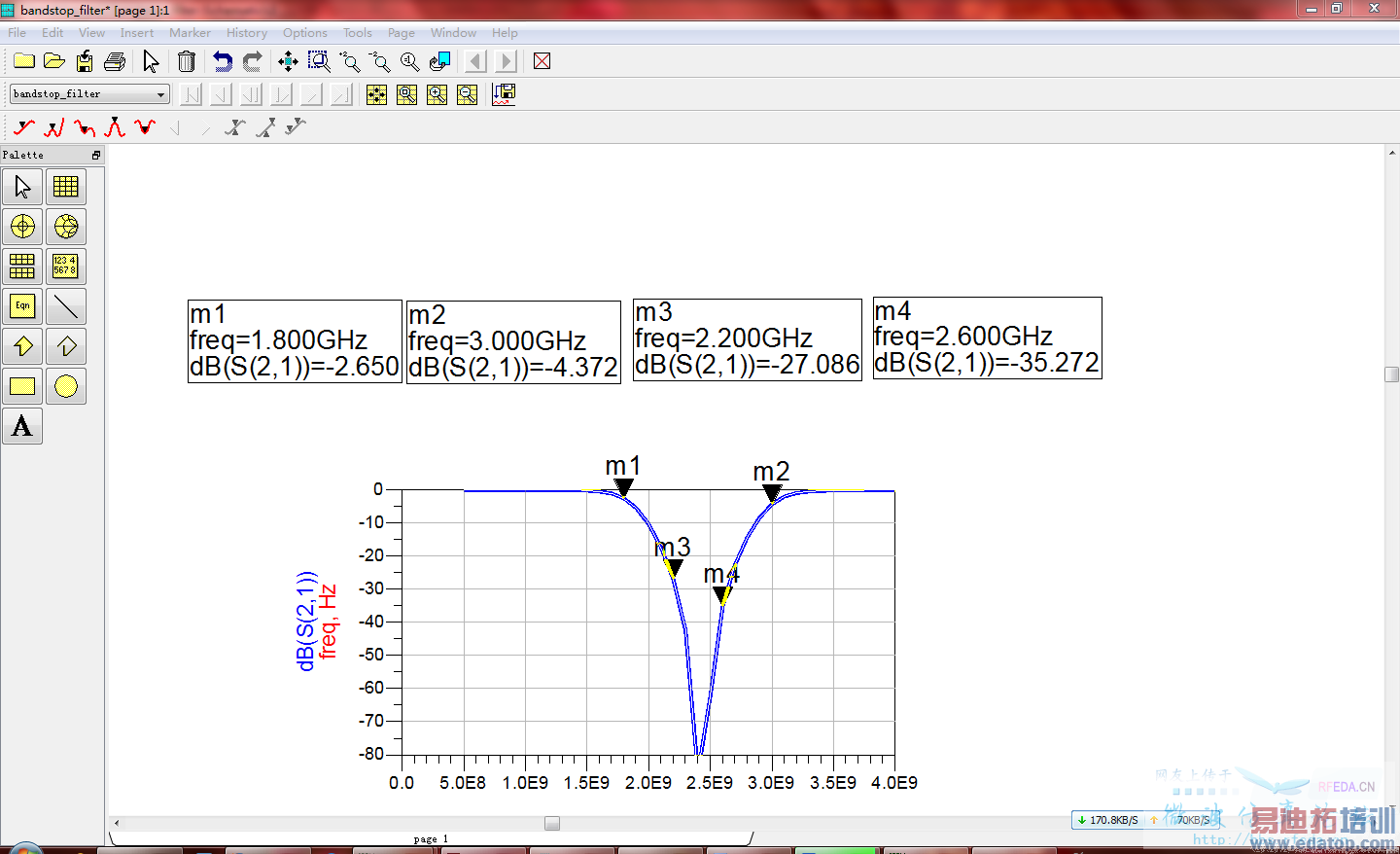The height and width of the screenshot is (854, 1400).
Task: Click the m1 readout box at 1.800GHz
Action: click(x=295, y=341)
